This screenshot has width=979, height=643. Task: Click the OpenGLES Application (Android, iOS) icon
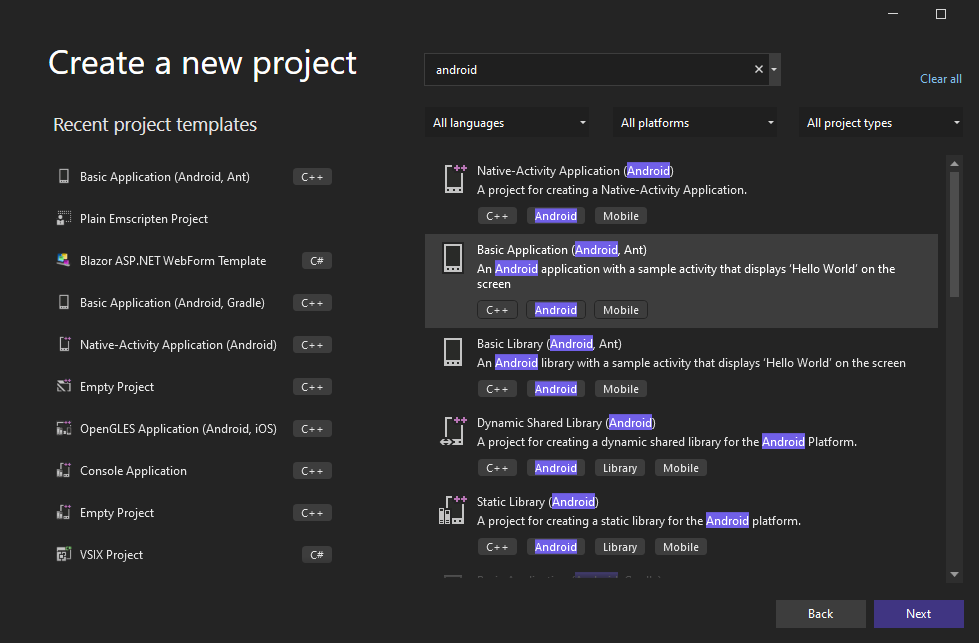click(64, 428)
